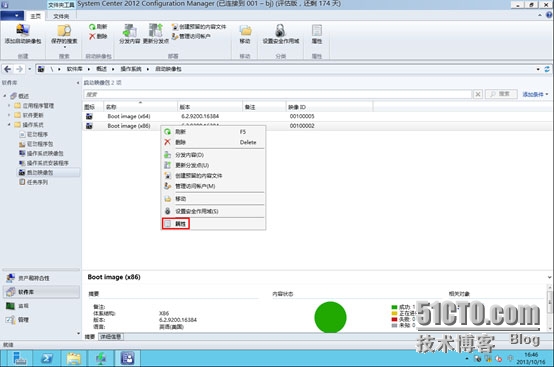
Task: Select the Drivers (驱动程序) tree item
Action: pyautogui.click(x=34, y=134)
